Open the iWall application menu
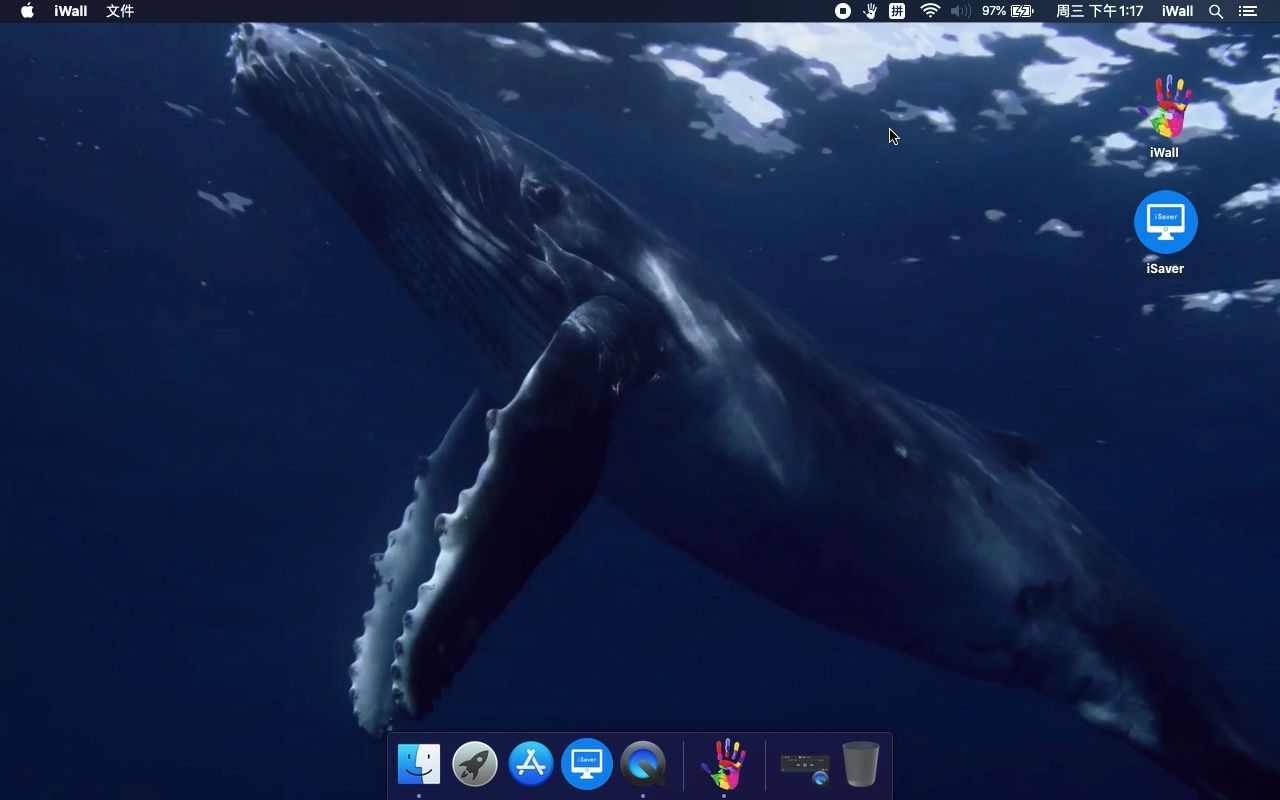This screenshot has width=1280, height=800. point(71,11)
